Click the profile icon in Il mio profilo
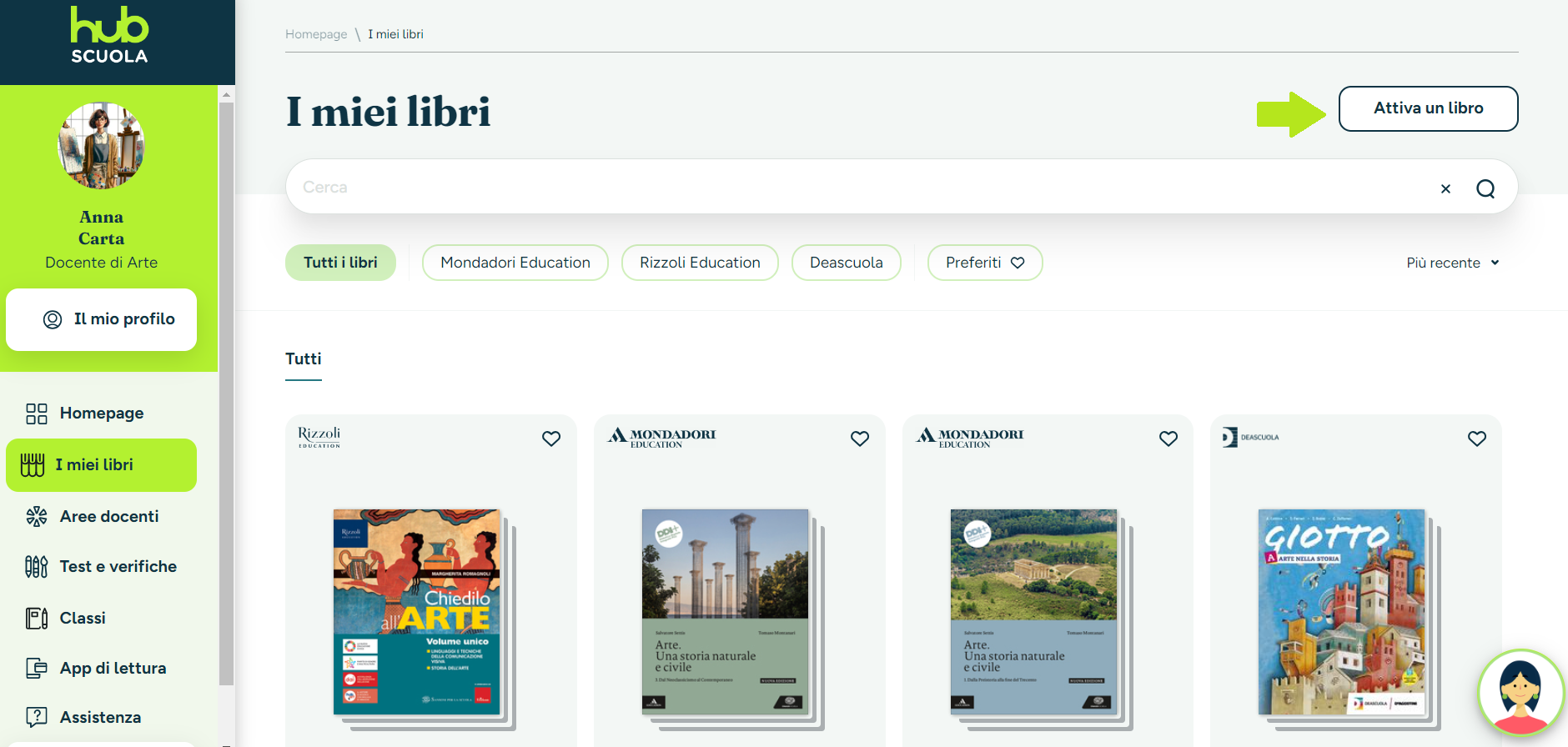The height and width of the screenshot is (747, 1568). coord(53,319)
